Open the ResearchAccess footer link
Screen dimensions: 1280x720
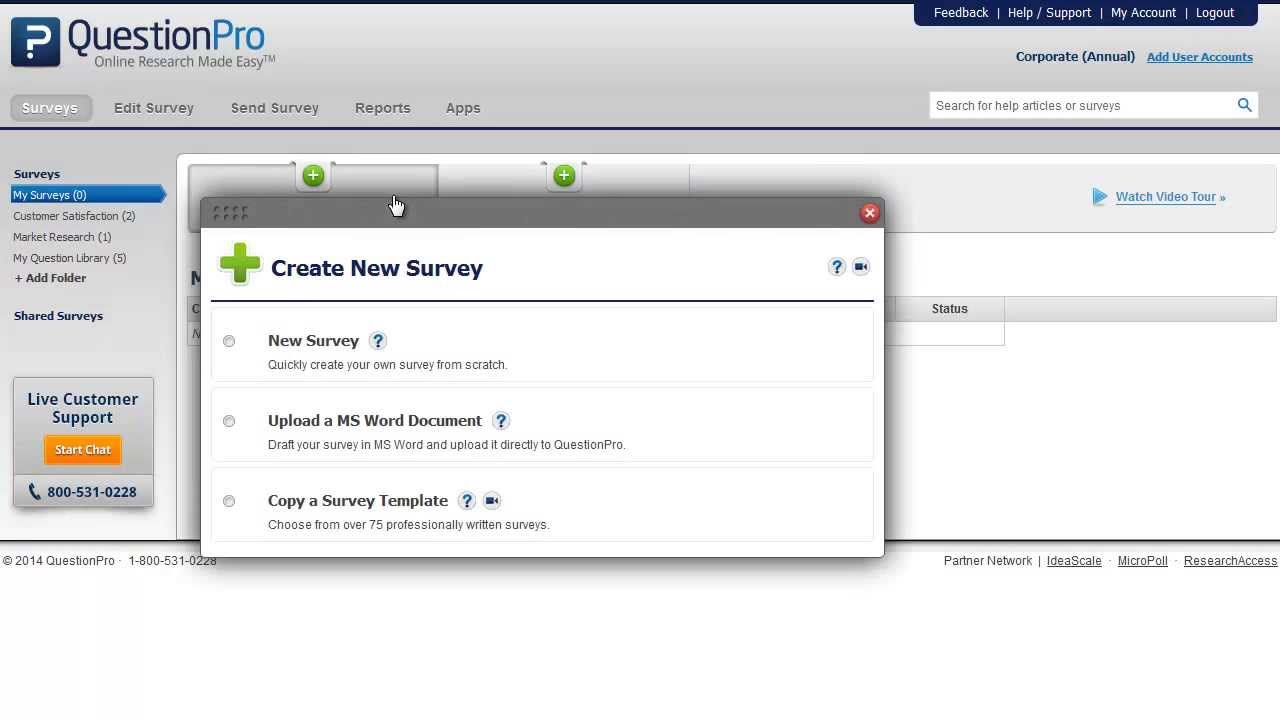[x=1230, y=561]
